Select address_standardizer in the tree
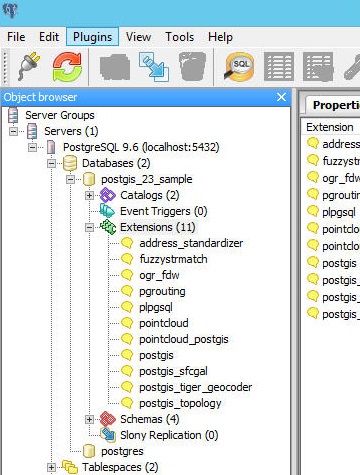 click(x=191, y=243)
